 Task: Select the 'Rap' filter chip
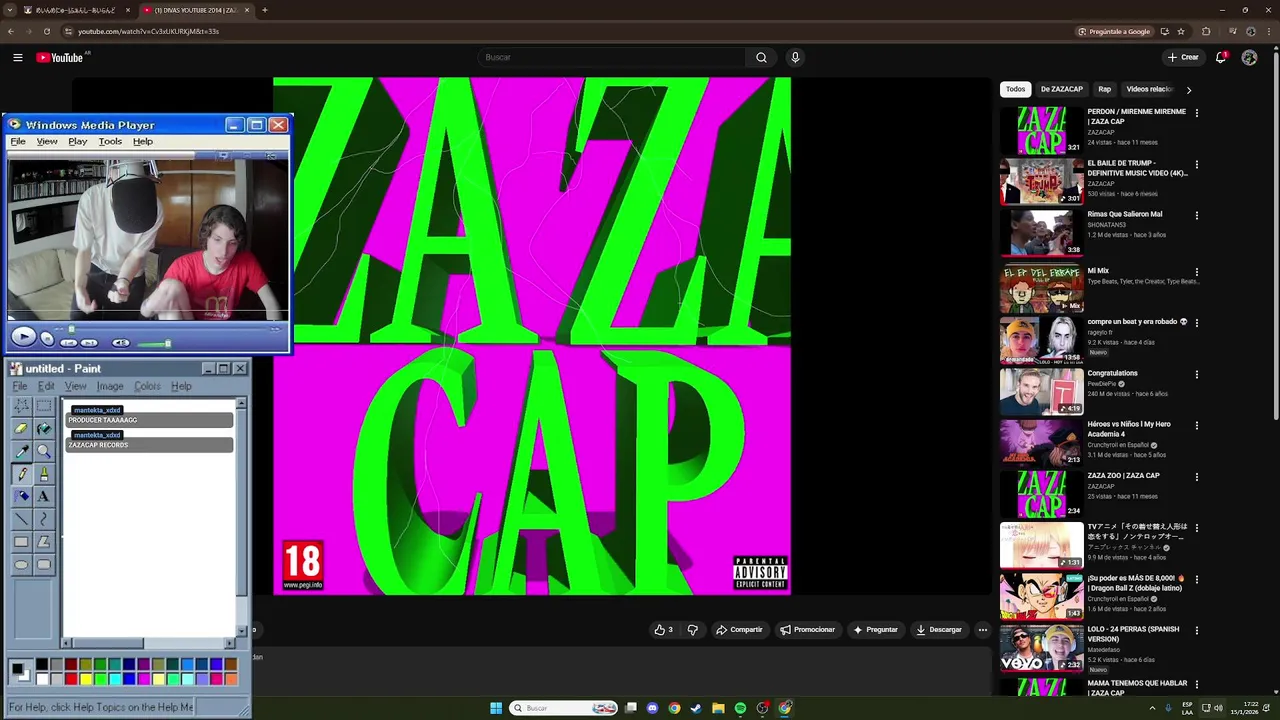tap(1104, 89)
